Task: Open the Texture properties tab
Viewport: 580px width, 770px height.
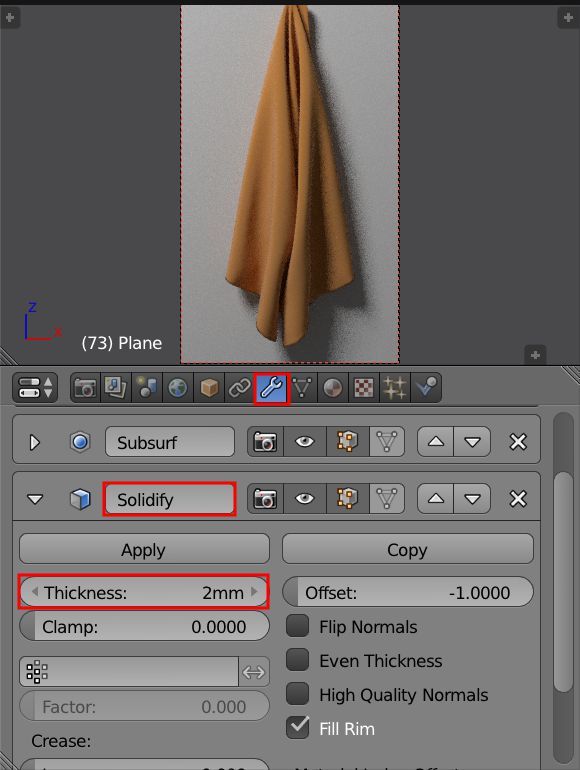Action: coord(363,388)
